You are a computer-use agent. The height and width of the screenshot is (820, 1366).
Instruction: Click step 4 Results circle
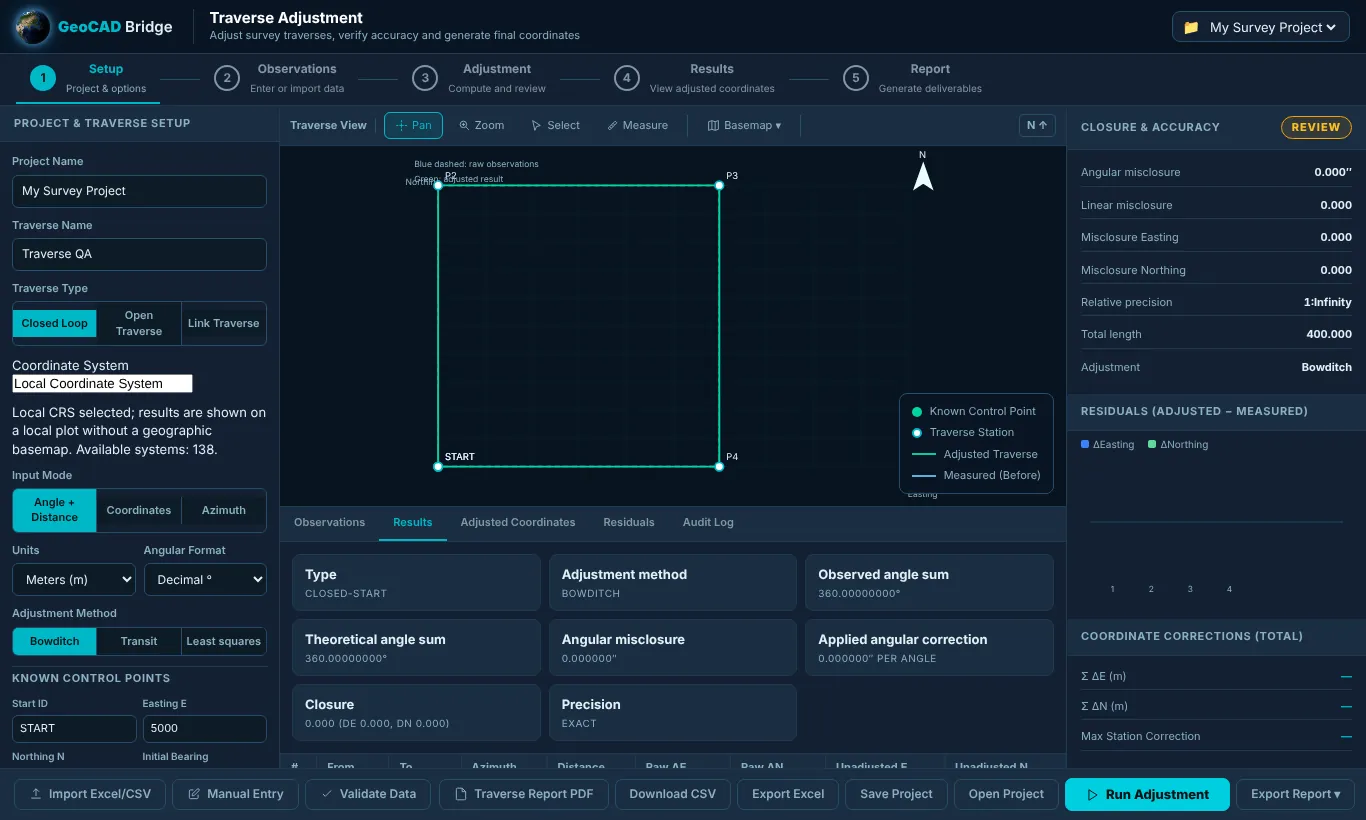[x=627, y=78]
